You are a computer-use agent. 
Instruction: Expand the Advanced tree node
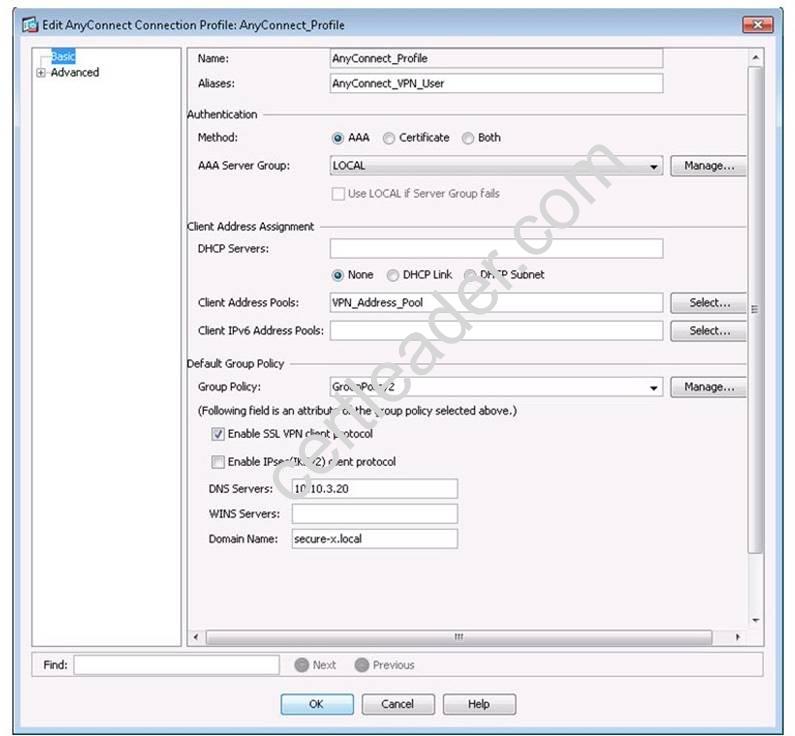[x=41, y=73]
